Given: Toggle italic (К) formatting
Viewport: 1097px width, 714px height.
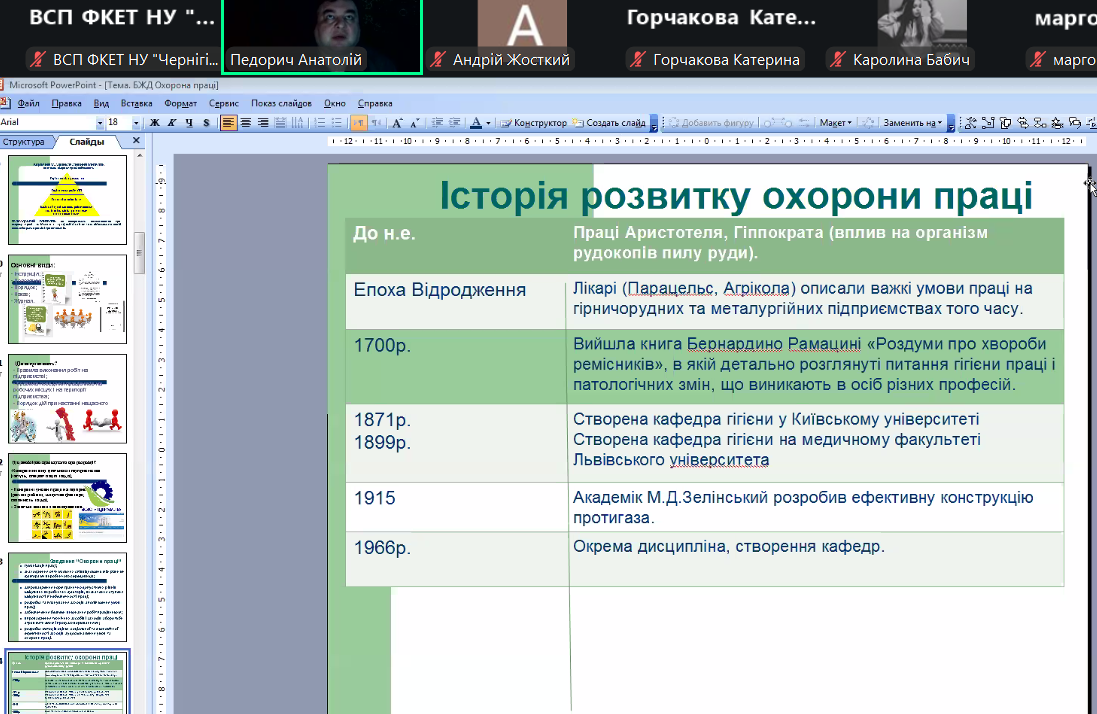Looking at the screenshot, I should click(172, 123).
